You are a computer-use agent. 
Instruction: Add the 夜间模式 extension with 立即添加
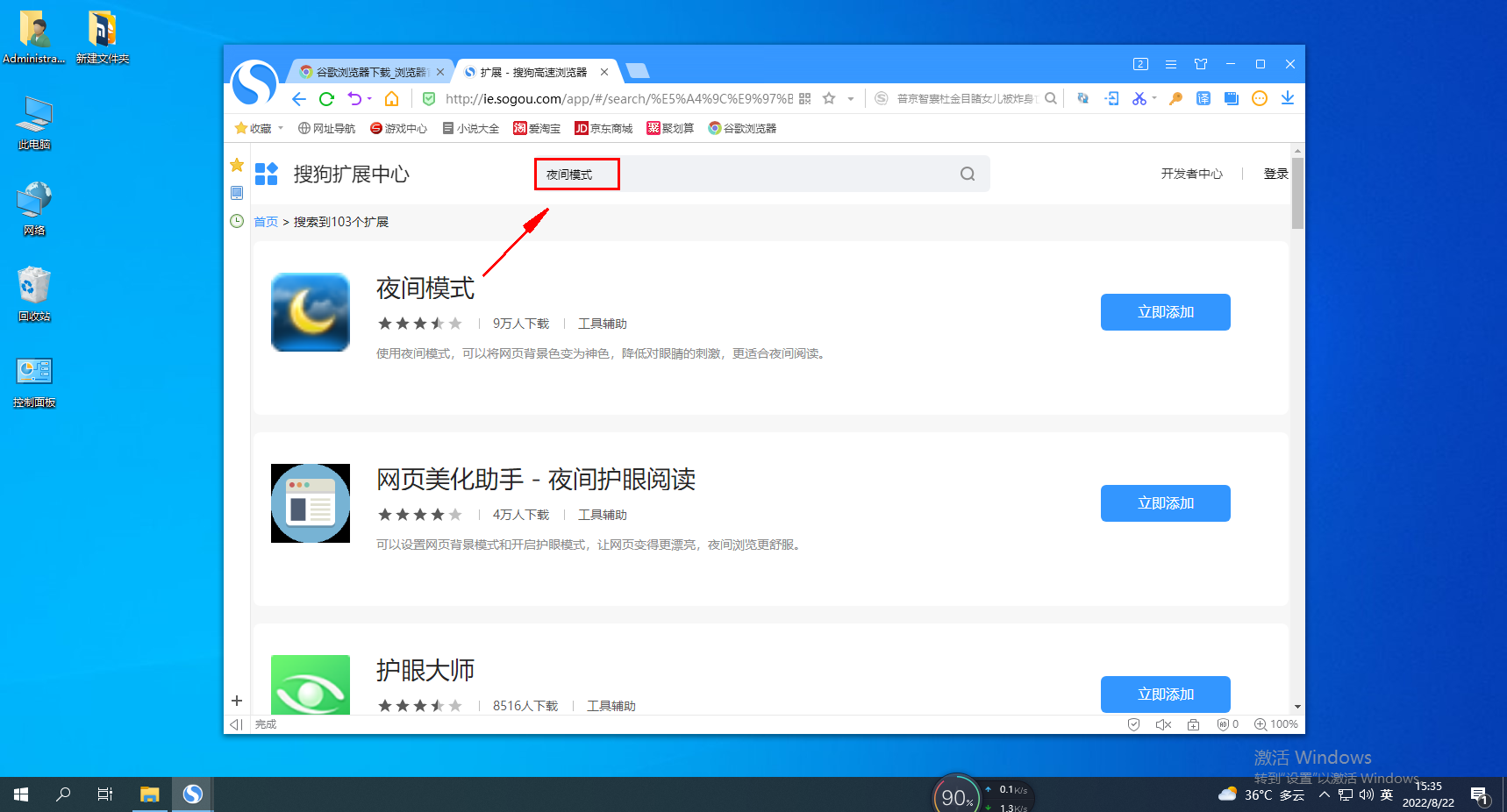pyautogui.click(x=1166, y=312)
